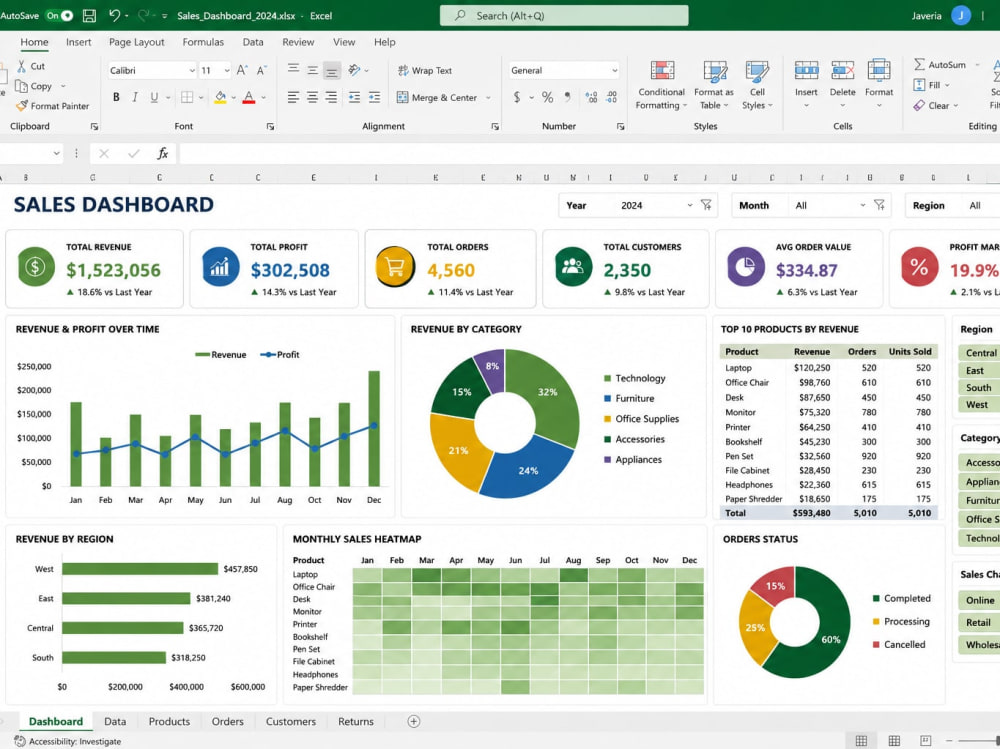Click the formula bar Cancel X icon
This screenshot has height=749, width=1000.
pyautogui.click(x=104, y=153)
